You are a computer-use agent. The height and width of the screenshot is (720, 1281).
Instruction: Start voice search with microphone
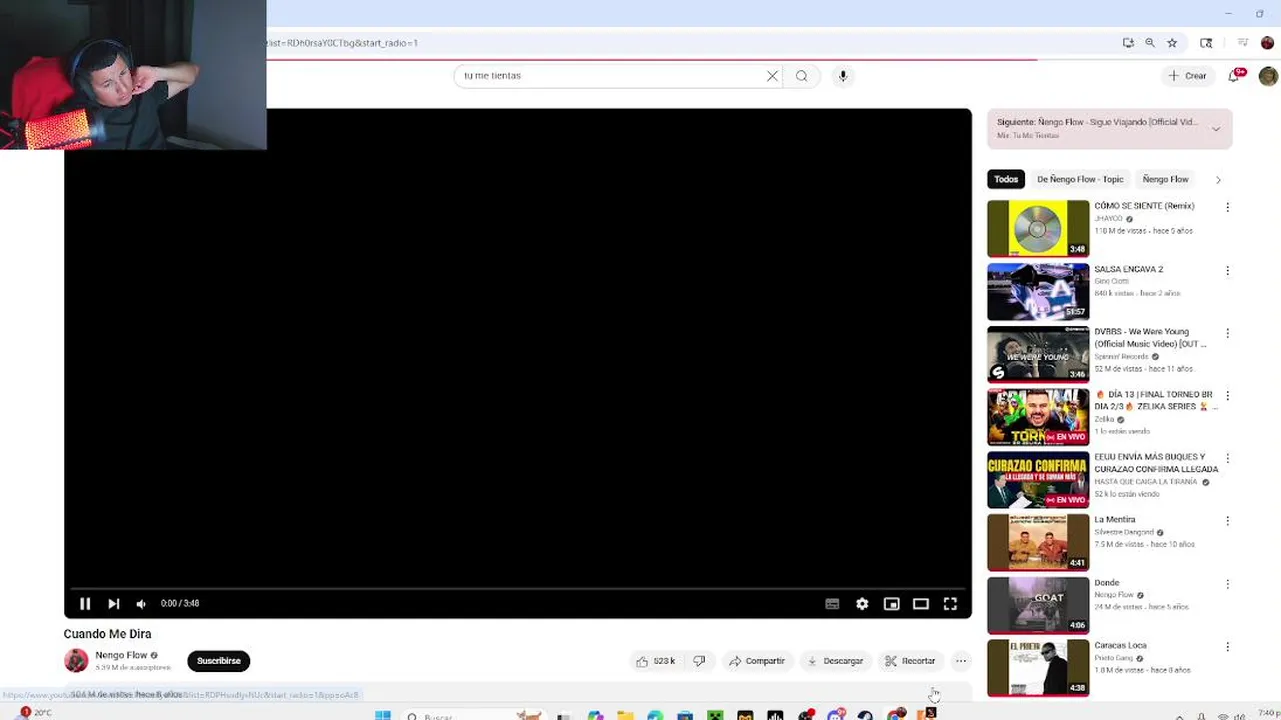tap(843, 76)
